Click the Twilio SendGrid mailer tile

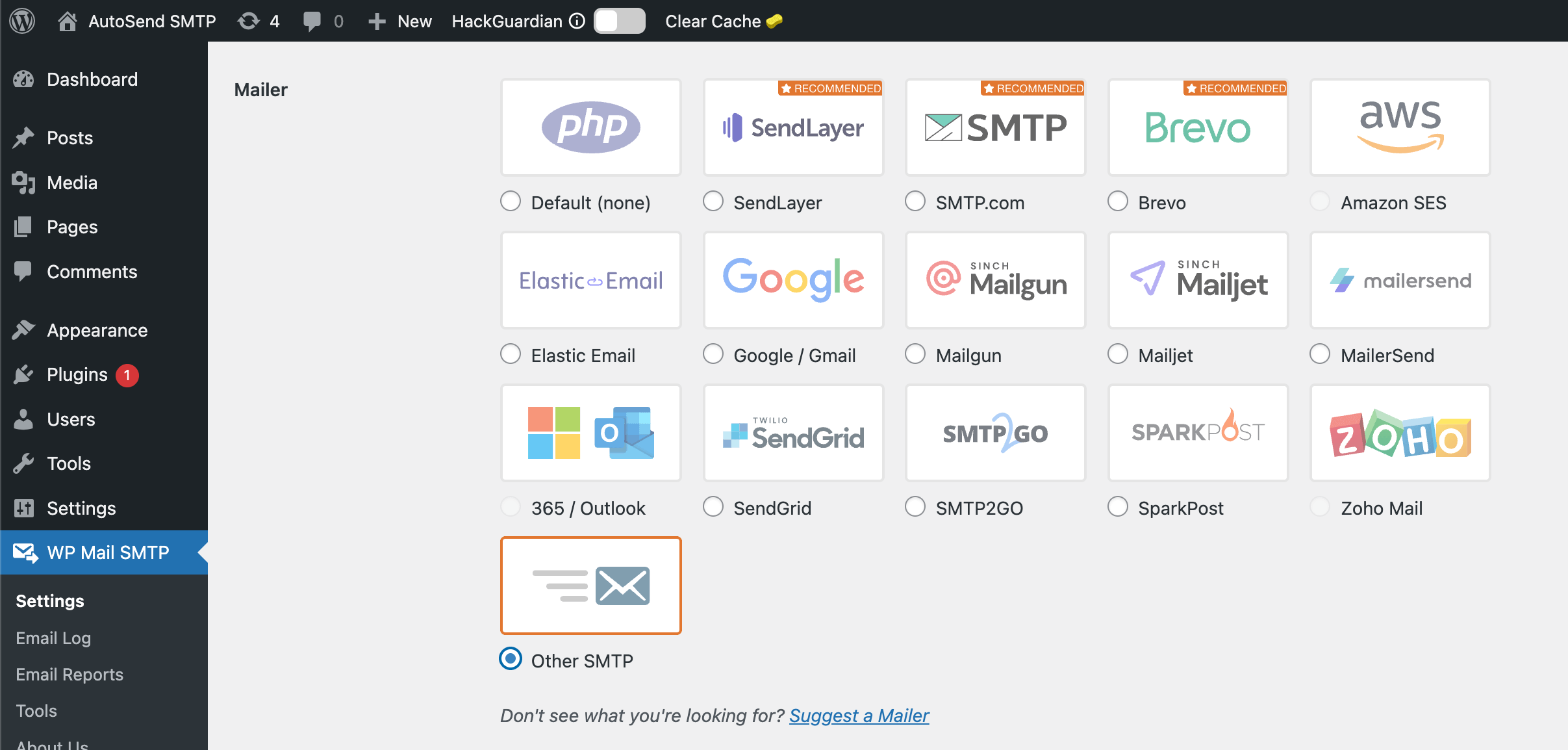(x=793, y=432)
